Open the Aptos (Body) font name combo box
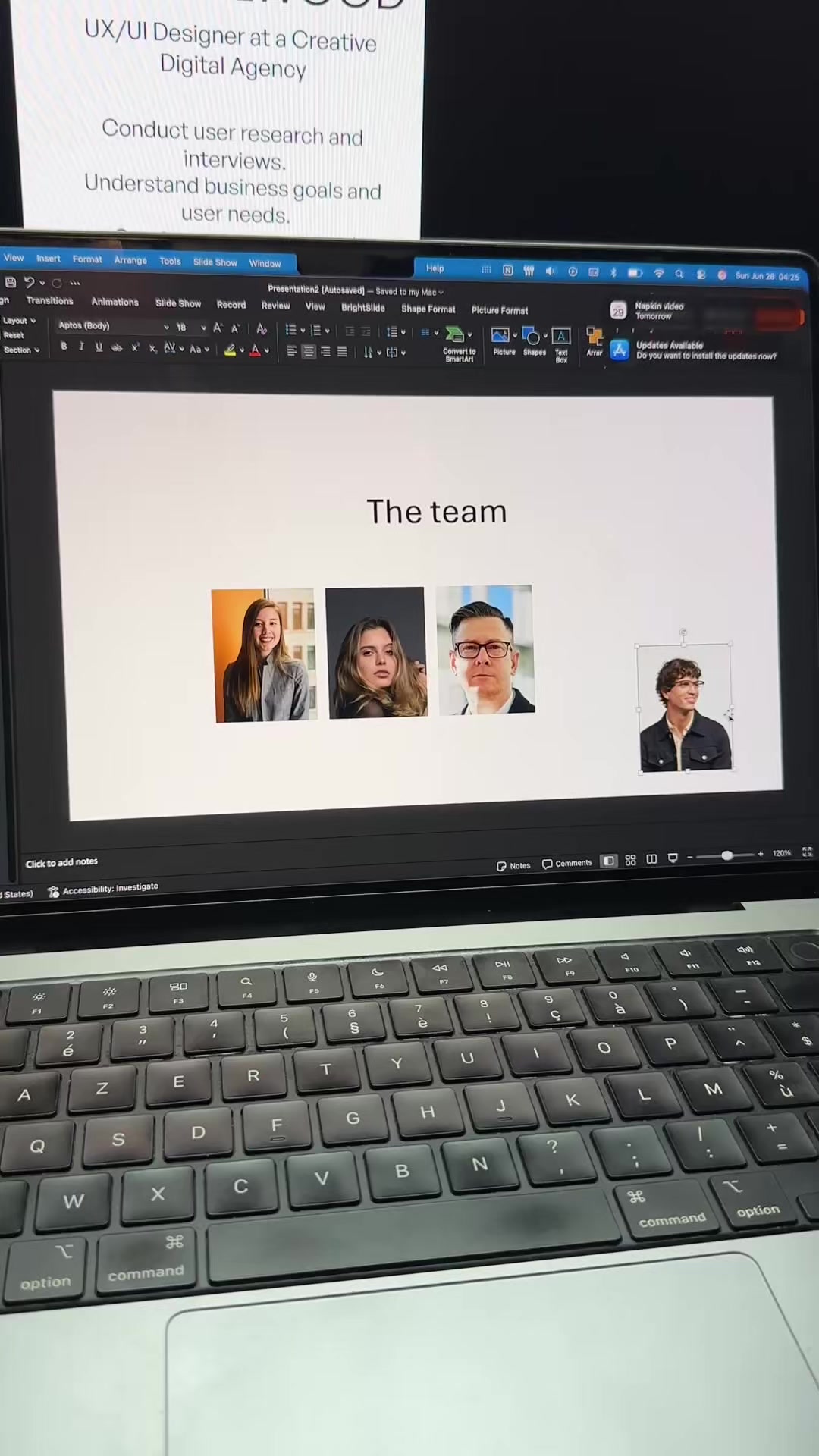819x1456 pixels. (x=114, y=326)
